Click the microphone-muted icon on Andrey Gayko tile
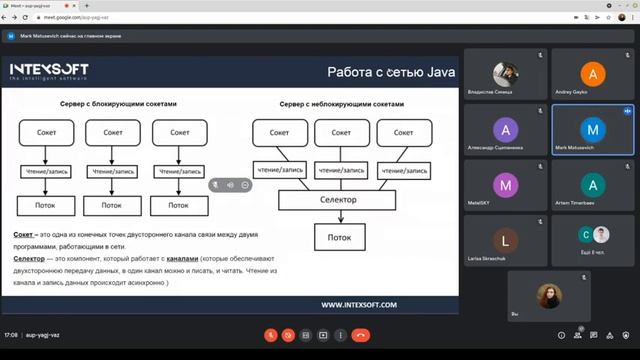This screenshot has width=640, height=360. [x=627, y=55]
